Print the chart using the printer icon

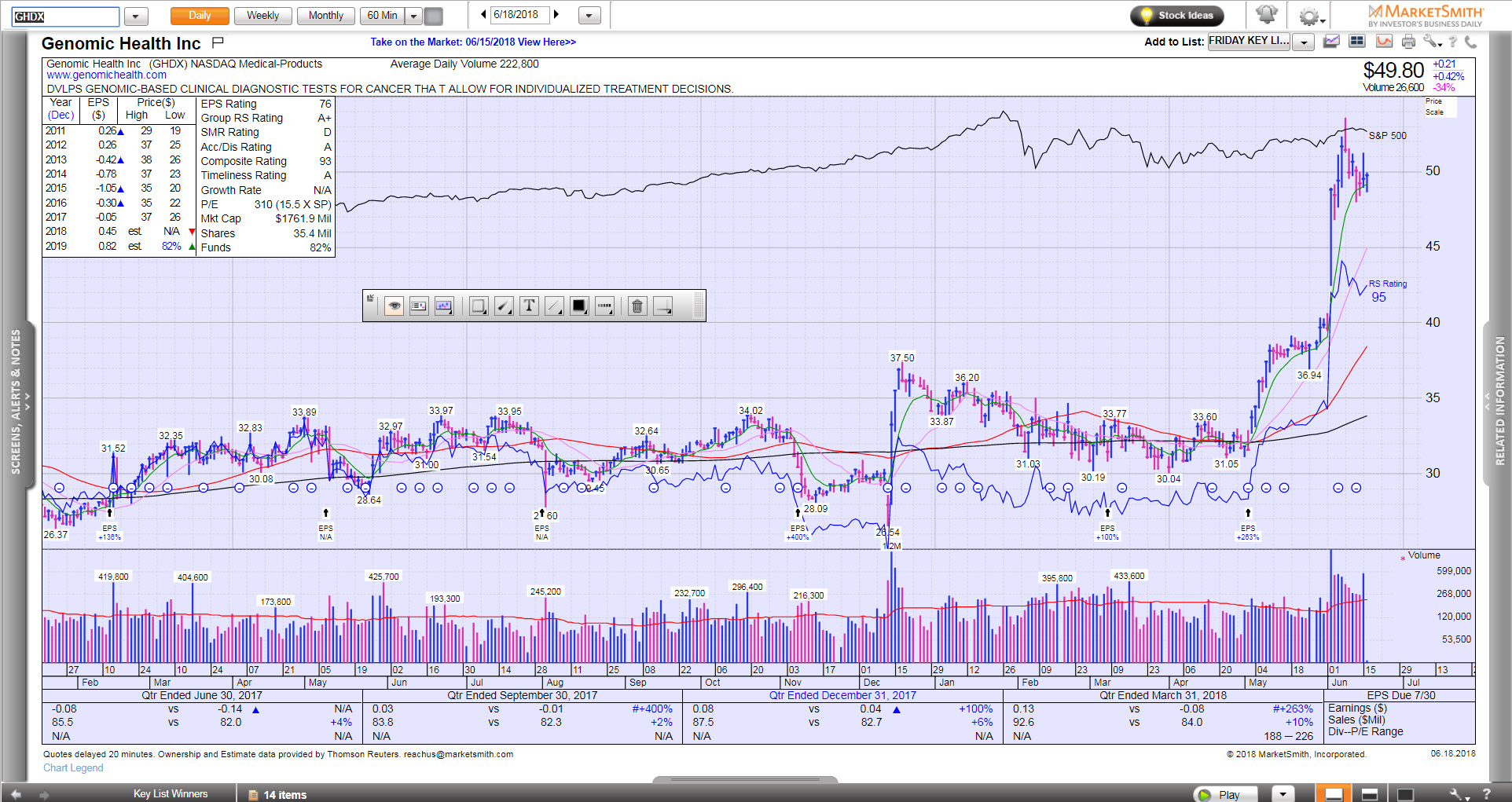click(1408, 42)
